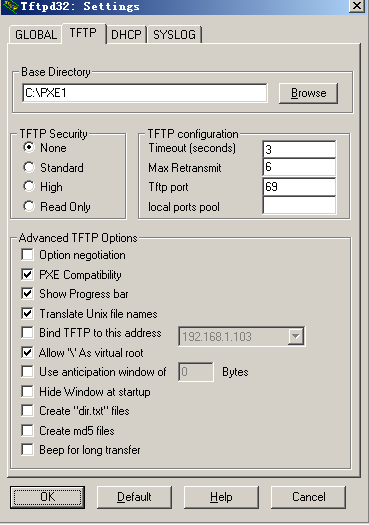This screenshot has height=525, width=369.
Task: Click the Max Retransmit field
Action: [x=299, y=167]
